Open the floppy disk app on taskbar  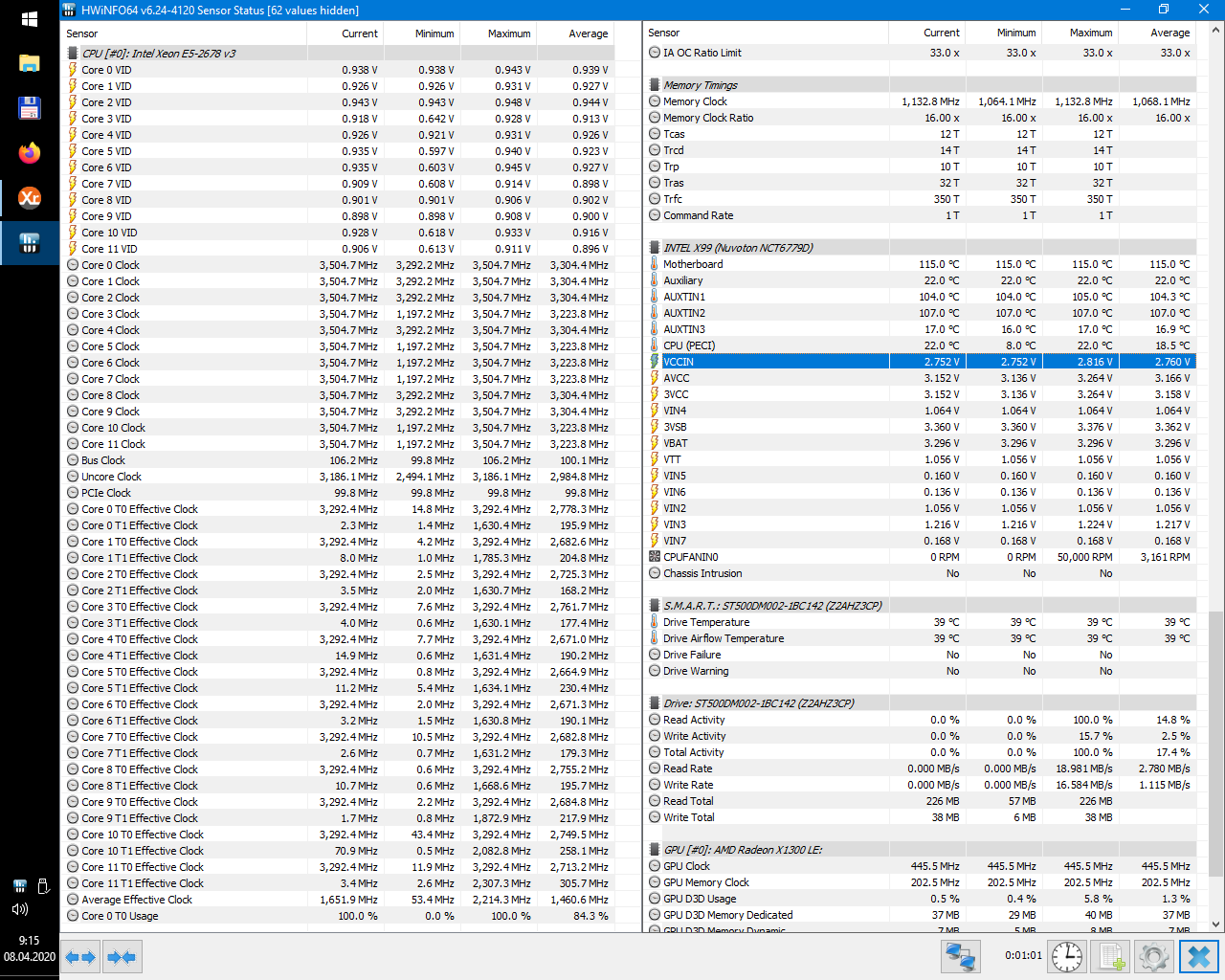(x=29, y=107)
